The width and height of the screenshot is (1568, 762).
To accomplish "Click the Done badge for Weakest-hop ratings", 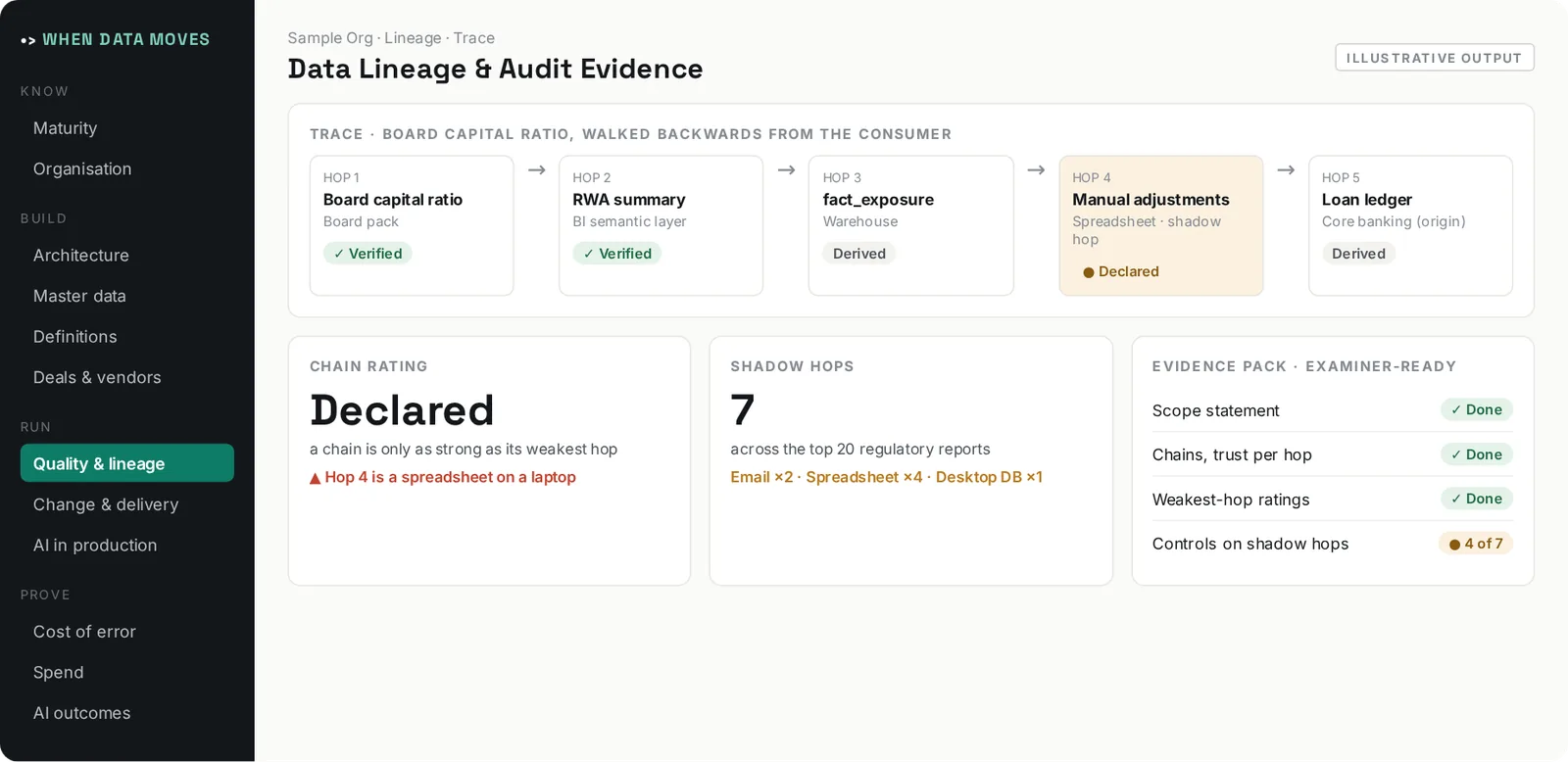I will pos(1477,499).
